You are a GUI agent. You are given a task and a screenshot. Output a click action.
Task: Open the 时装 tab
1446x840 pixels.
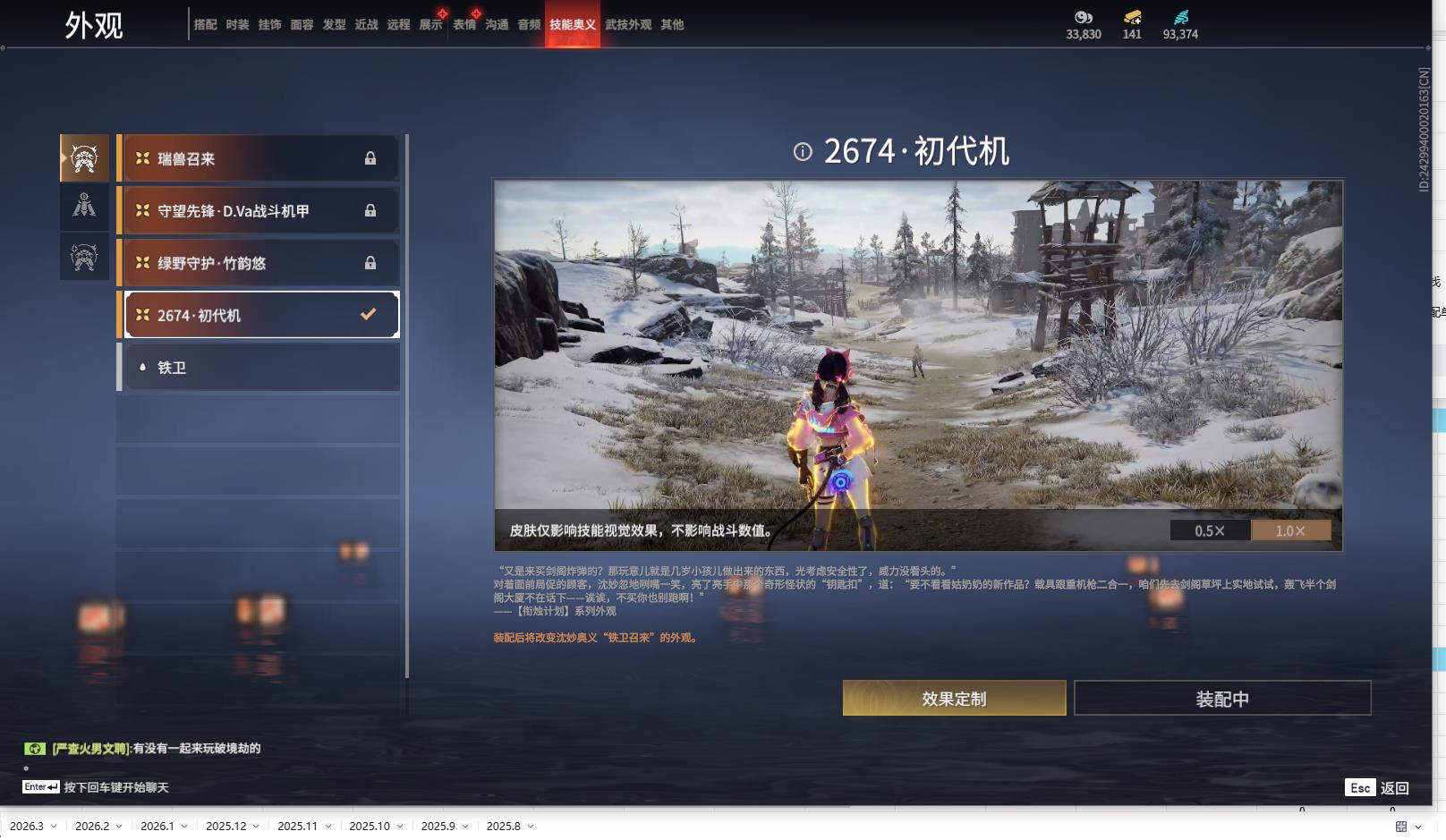(x=237, y=25)
